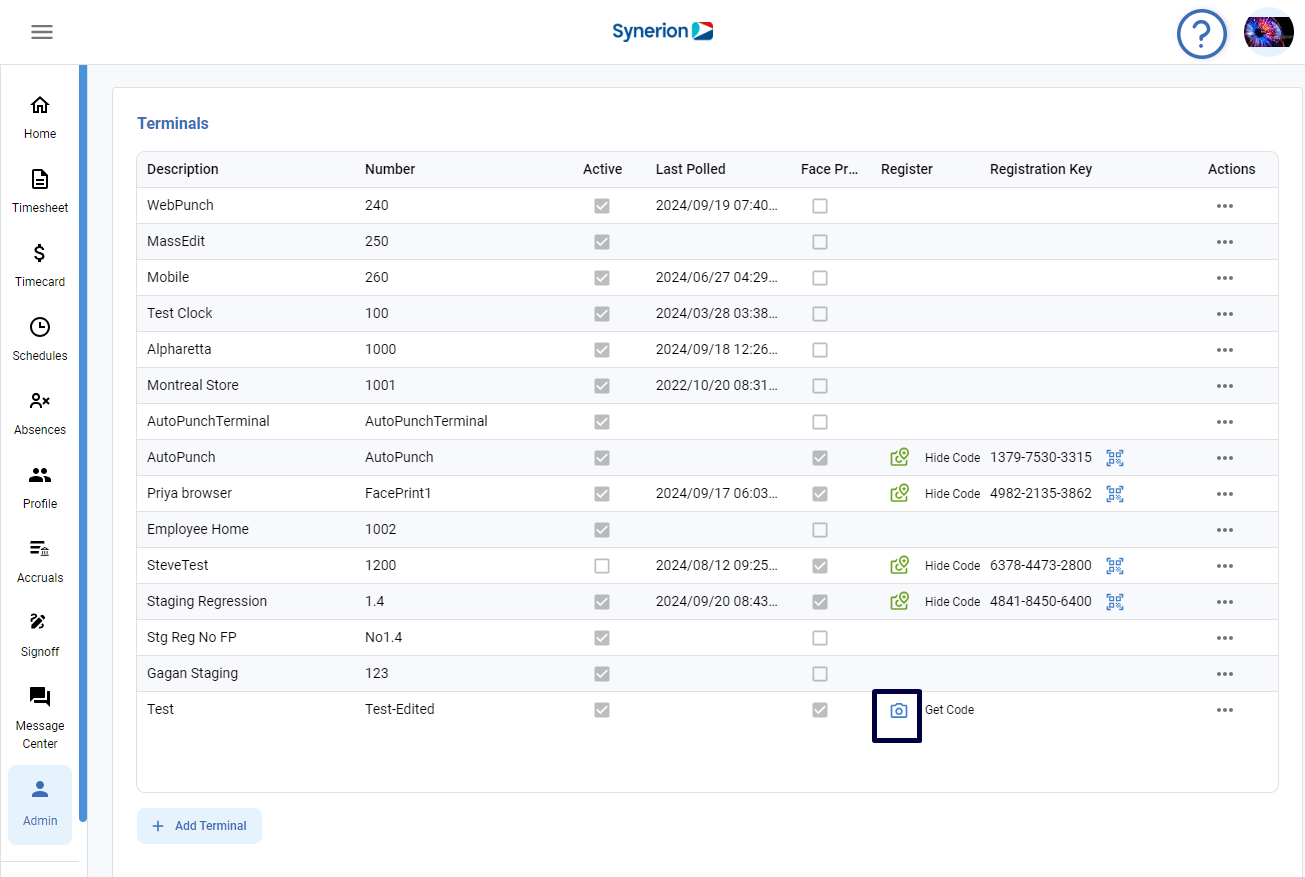Click Get Code for Test terminal
Screen dimensions: 1305x877
click(949, 710)
